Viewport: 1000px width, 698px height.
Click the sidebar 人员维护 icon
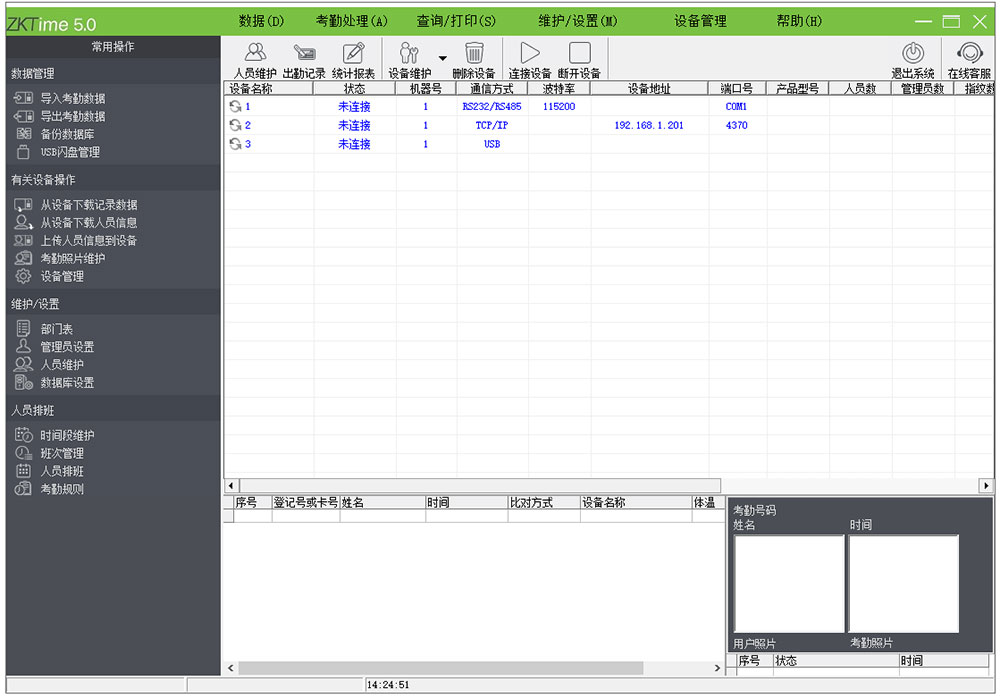click(x=24, y=364)
